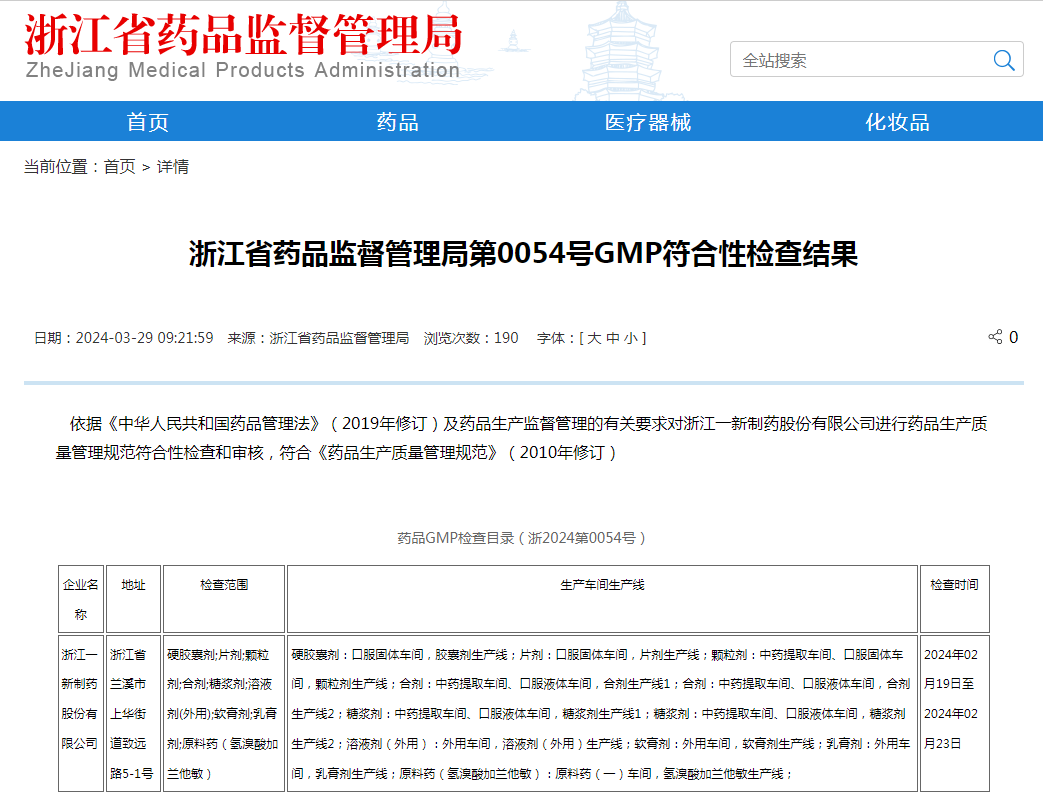Set font size to 大
Image resolution: width=1043 pixels, height=806 pixels.
coord(594,338)
